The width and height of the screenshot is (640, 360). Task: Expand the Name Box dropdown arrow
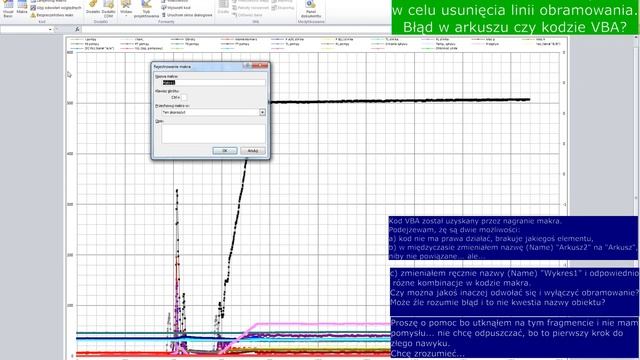click(50, 29)
